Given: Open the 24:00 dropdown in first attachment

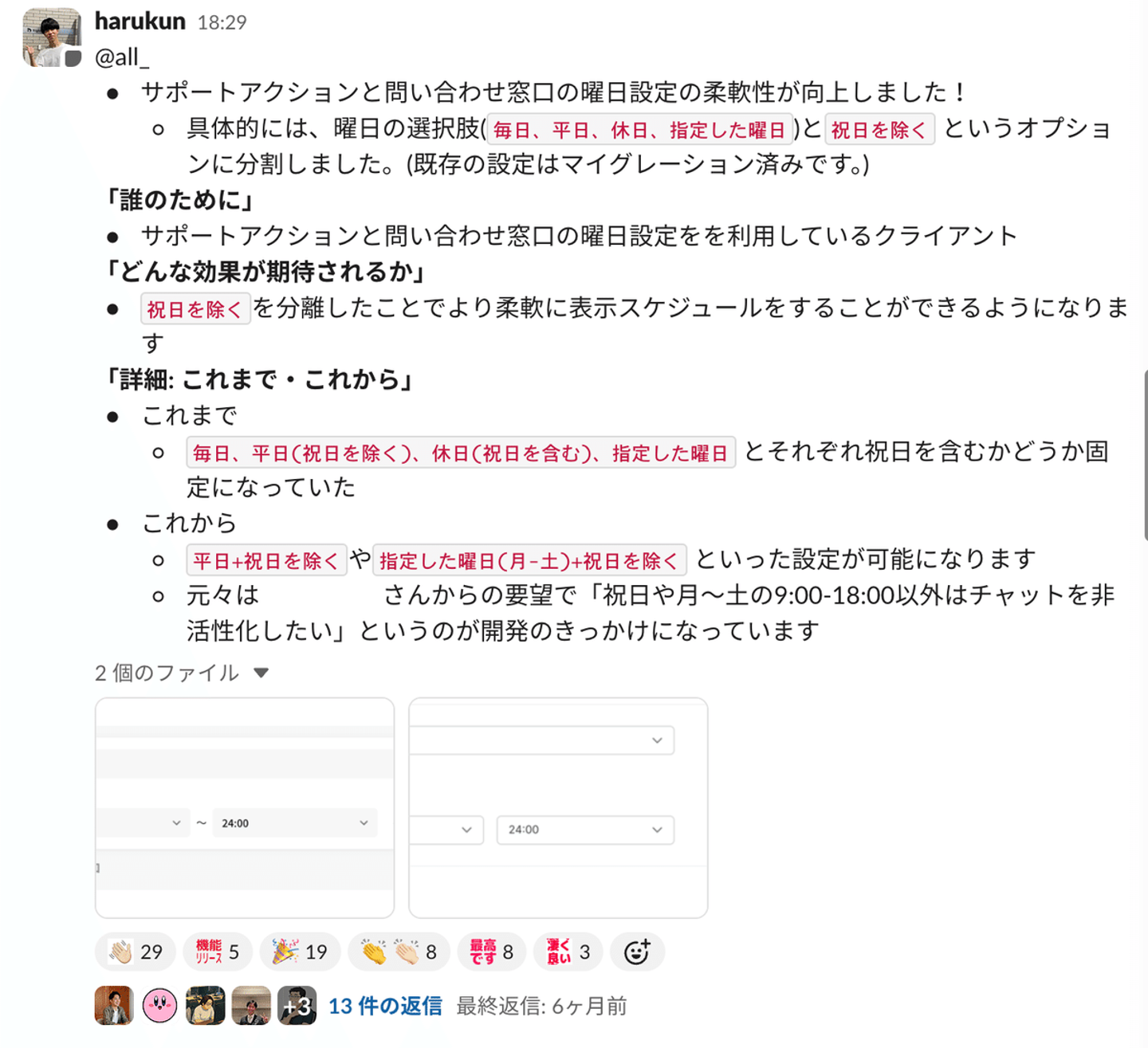Looking at the screenshot, I should click(x=295, y=823).
